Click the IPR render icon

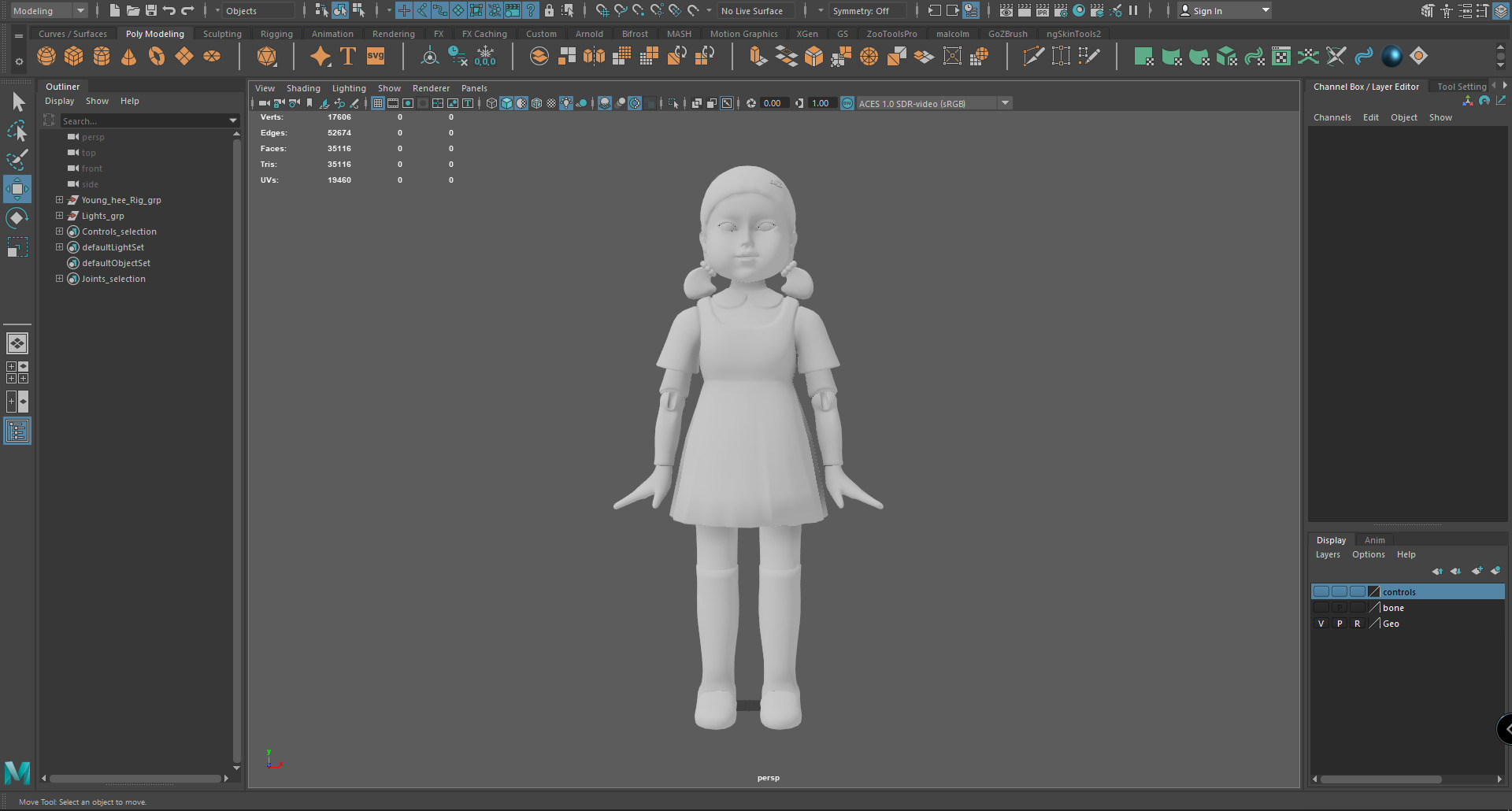pos(1043,10)
